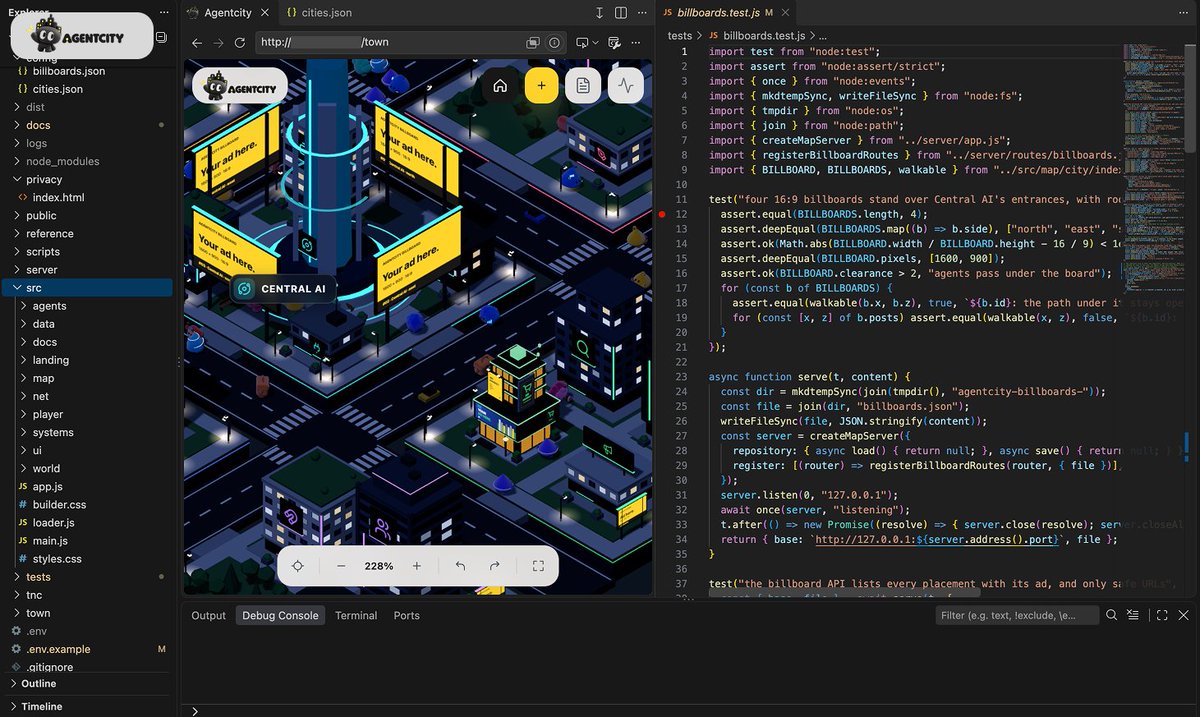The height and width of the screenshot is (717, 1200).
Task: Recenter the map with the crosshair icon
Action: coord(297,566)
